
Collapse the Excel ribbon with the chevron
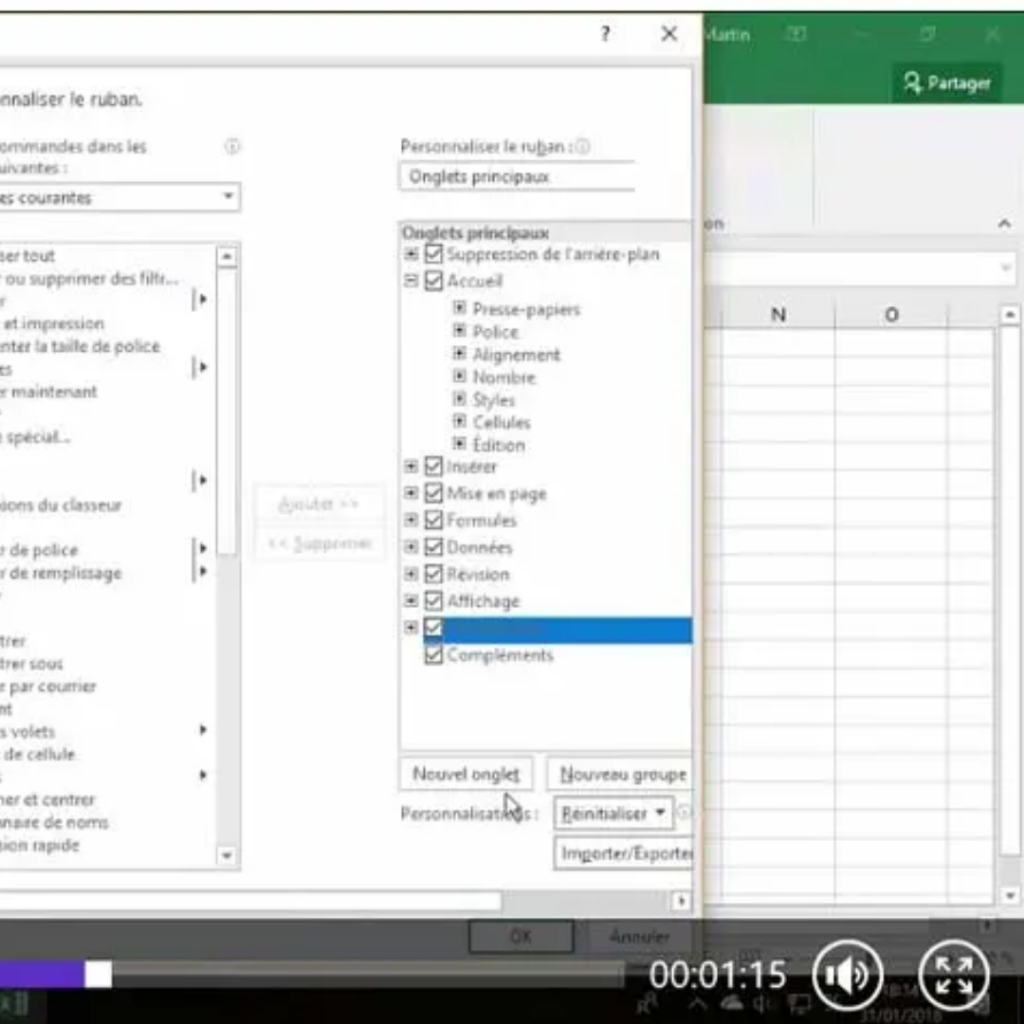click(x=1004, y=224)
